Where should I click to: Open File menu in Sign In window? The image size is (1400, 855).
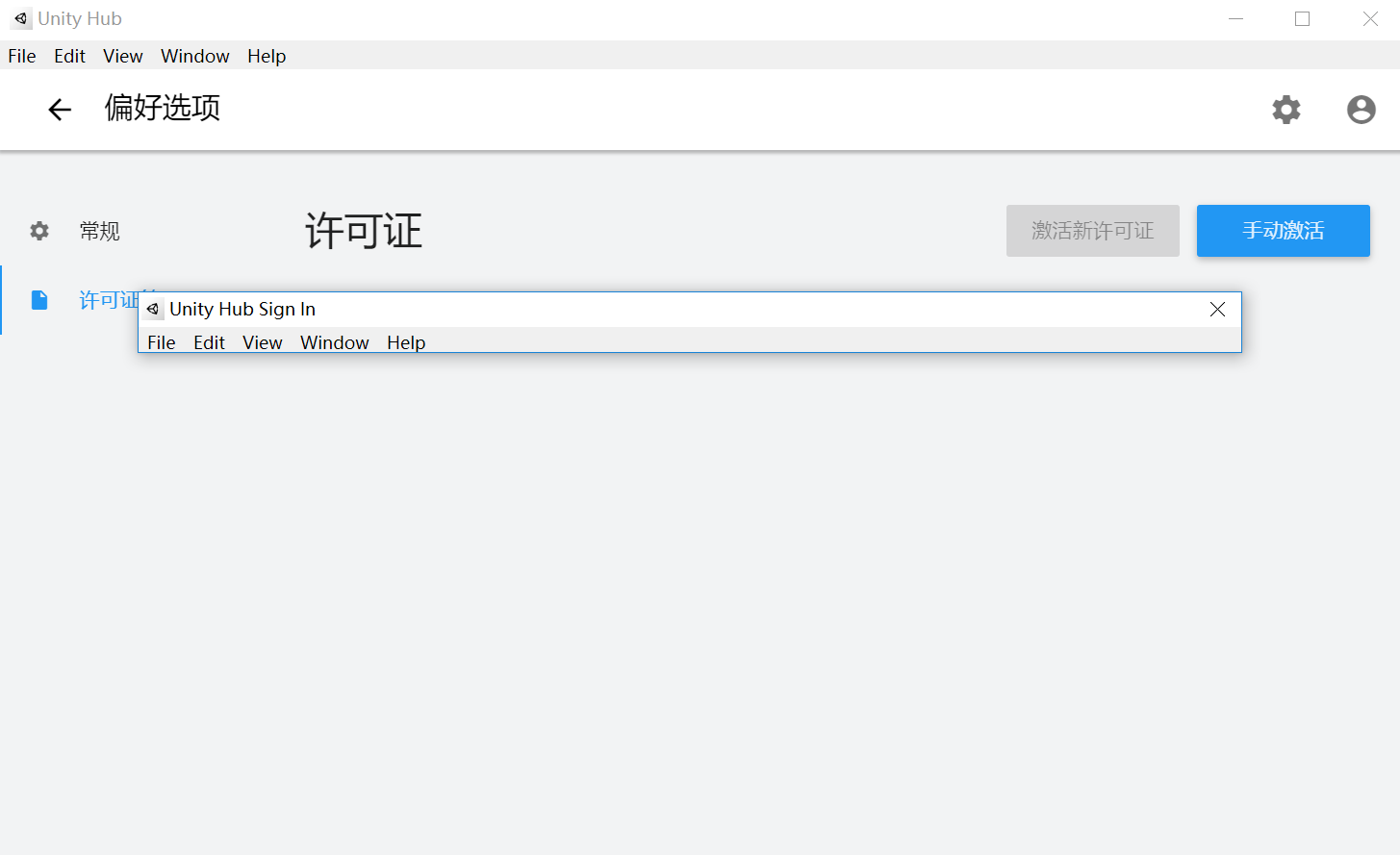[x=162, y=342]
